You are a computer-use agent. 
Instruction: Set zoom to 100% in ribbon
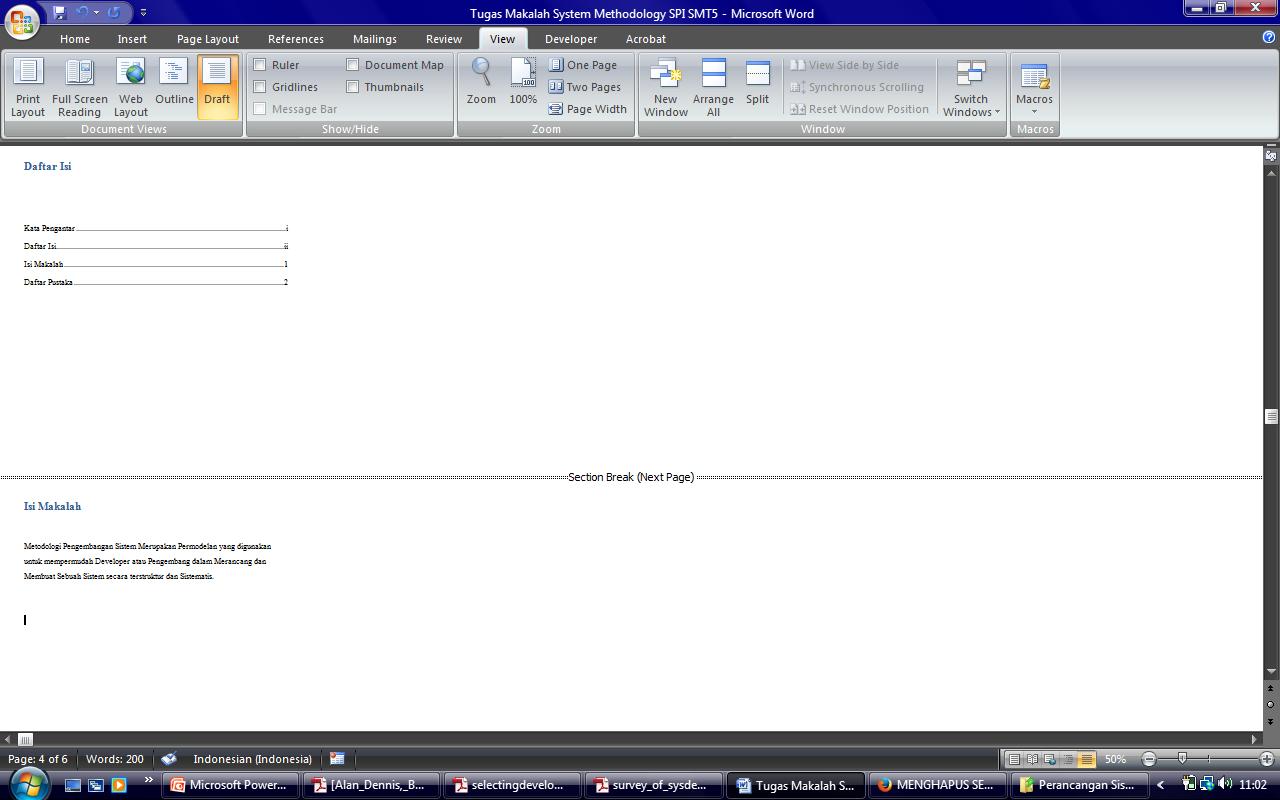tap(523, 82)
